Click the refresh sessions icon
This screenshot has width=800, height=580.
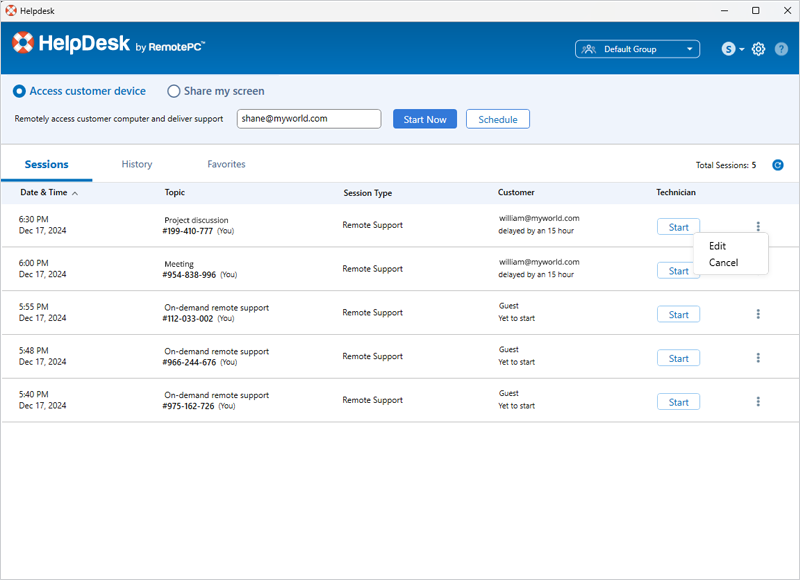pos(778,165)
